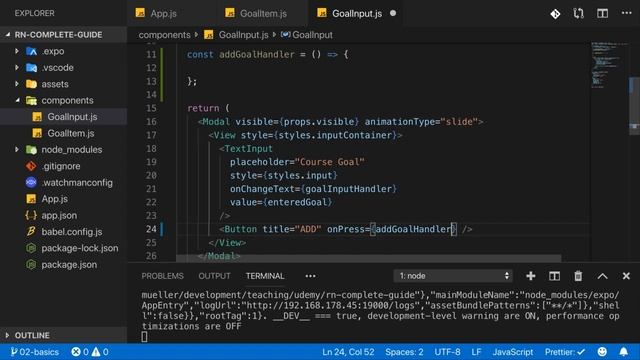Click the 'Ln 24, Col 52' status item

348,352
